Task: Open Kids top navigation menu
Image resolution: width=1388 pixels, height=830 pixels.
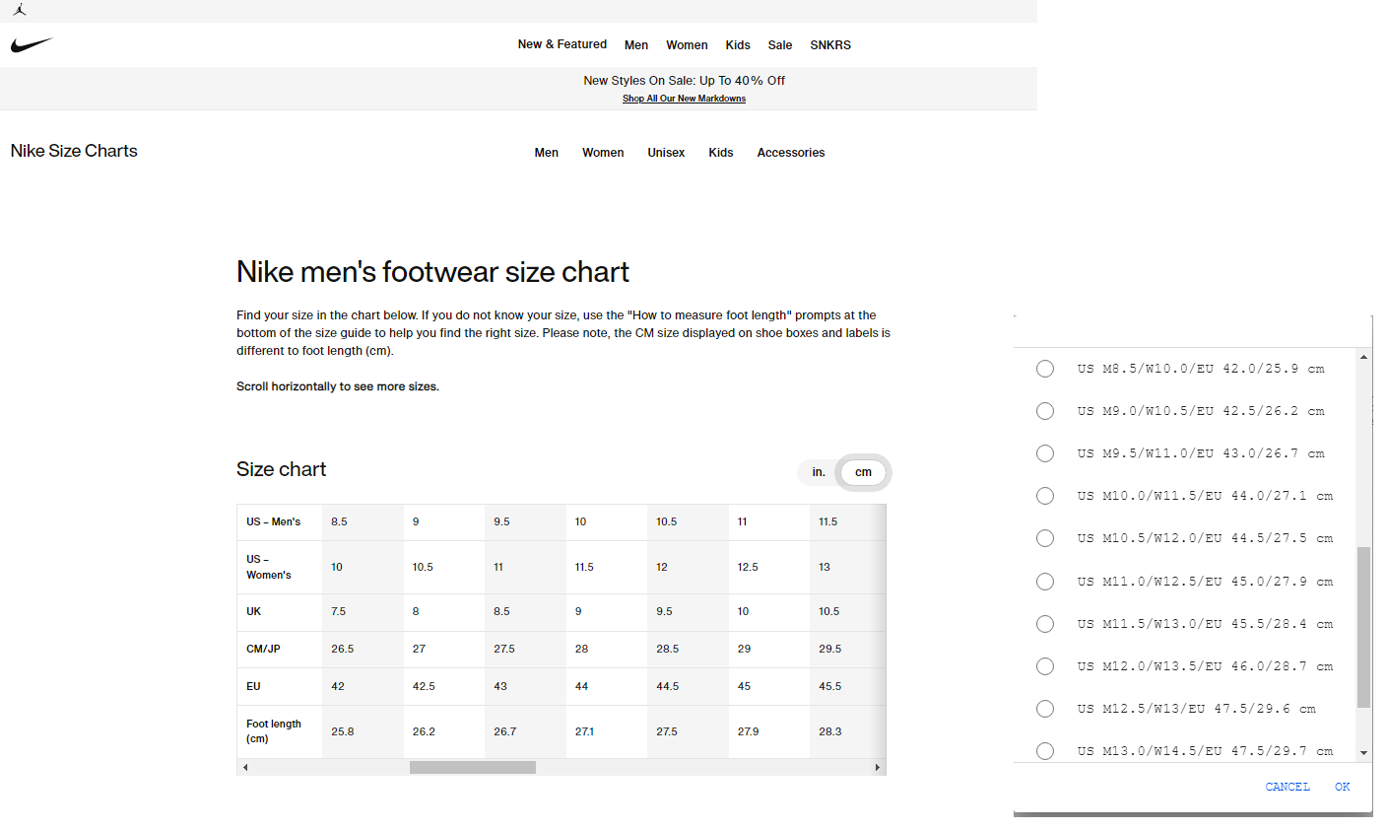Action: pyautogui.click(x=738, y=45)
